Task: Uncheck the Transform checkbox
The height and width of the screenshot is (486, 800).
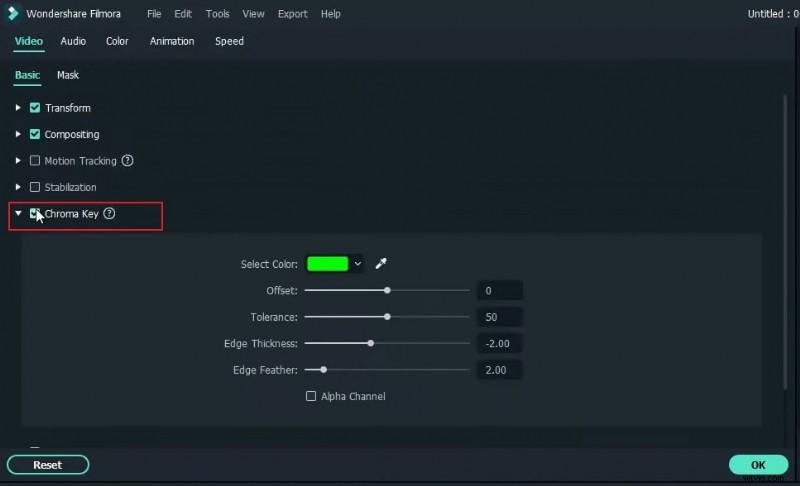Action: click(35, 108)
